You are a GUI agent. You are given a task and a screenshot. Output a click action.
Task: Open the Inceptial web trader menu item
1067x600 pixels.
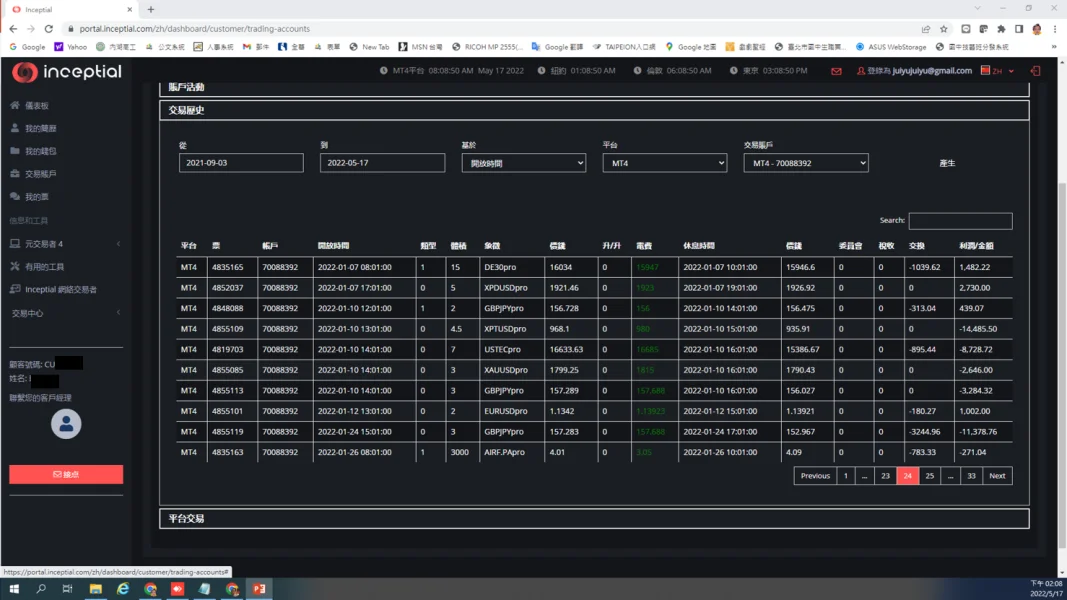pos(60,290)
